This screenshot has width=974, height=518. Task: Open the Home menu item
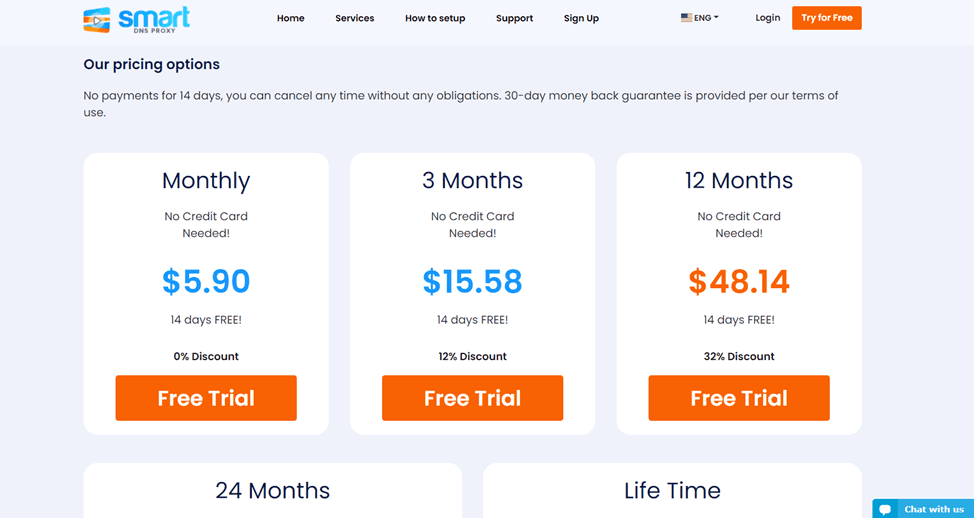pos(291,18)
